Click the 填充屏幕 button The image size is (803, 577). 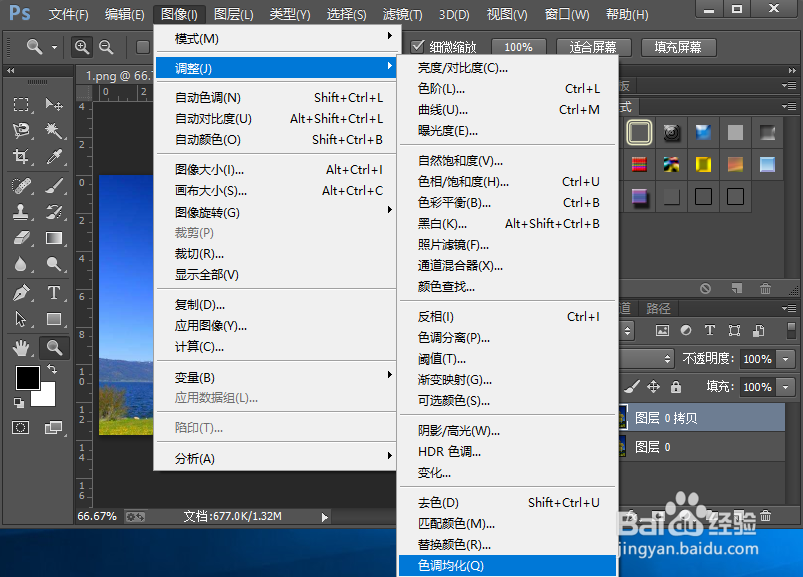[678, 46]
